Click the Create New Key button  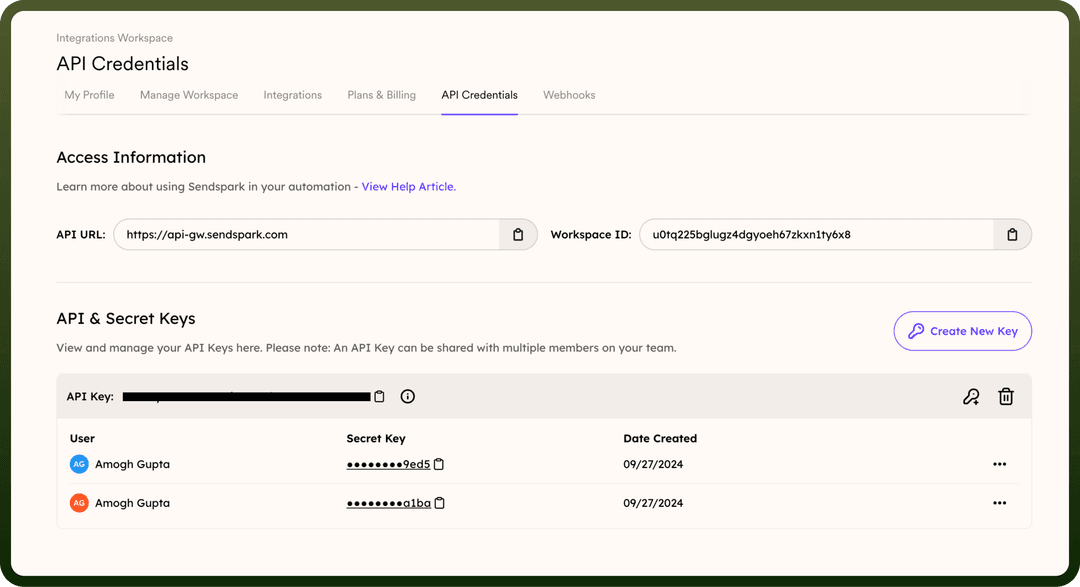pos(962,331)
